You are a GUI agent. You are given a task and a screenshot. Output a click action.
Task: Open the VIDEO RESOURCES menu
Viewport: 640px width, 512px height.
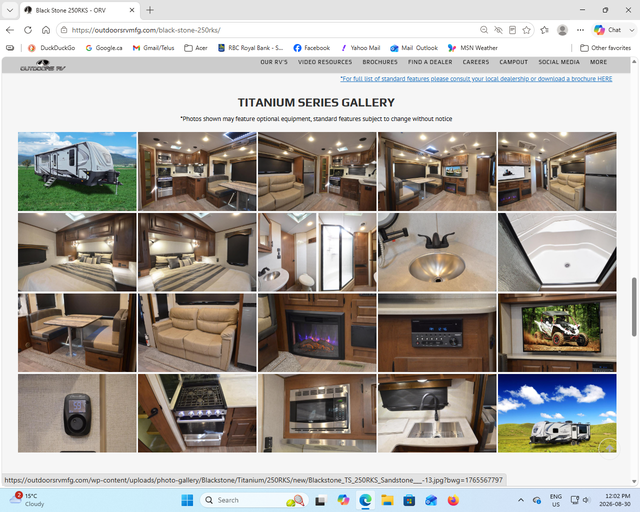click(x=325, y=62)
